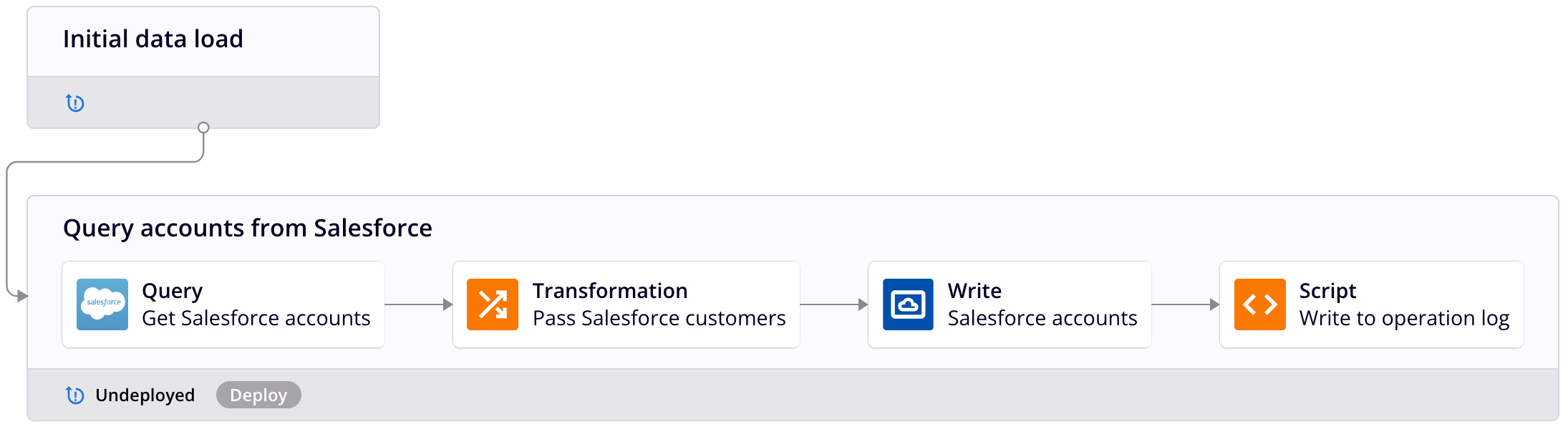Screen dimensions: 1568x427
Task: Select the Initial data load title
Action: coord(153,39)
